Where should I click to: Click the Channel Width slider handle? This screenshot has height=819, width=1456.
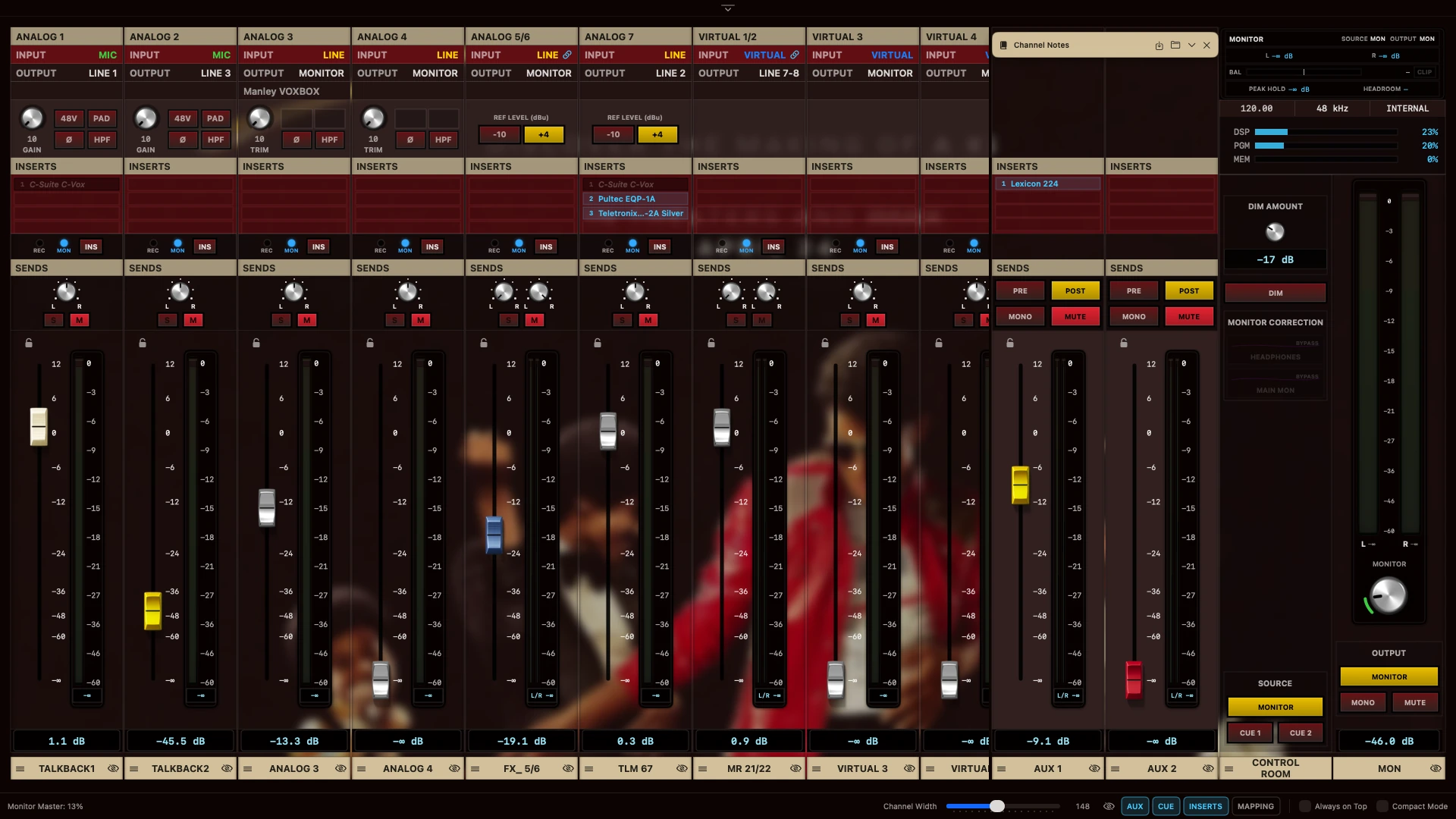point(997,806)
